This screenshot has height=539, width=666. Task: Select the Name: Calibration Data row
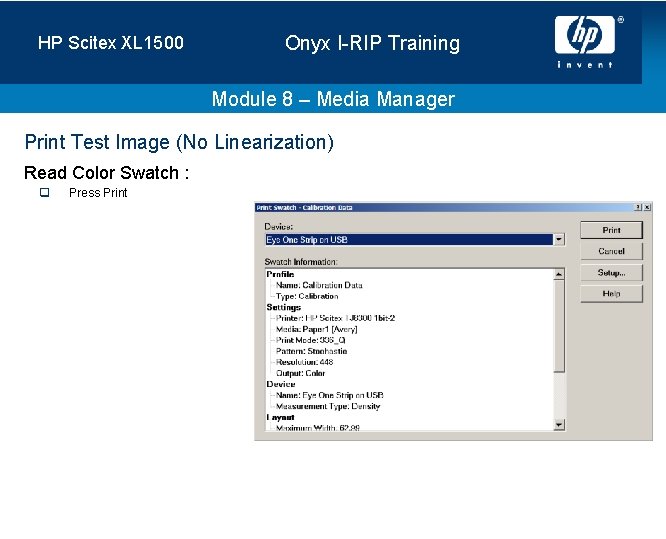319,285
